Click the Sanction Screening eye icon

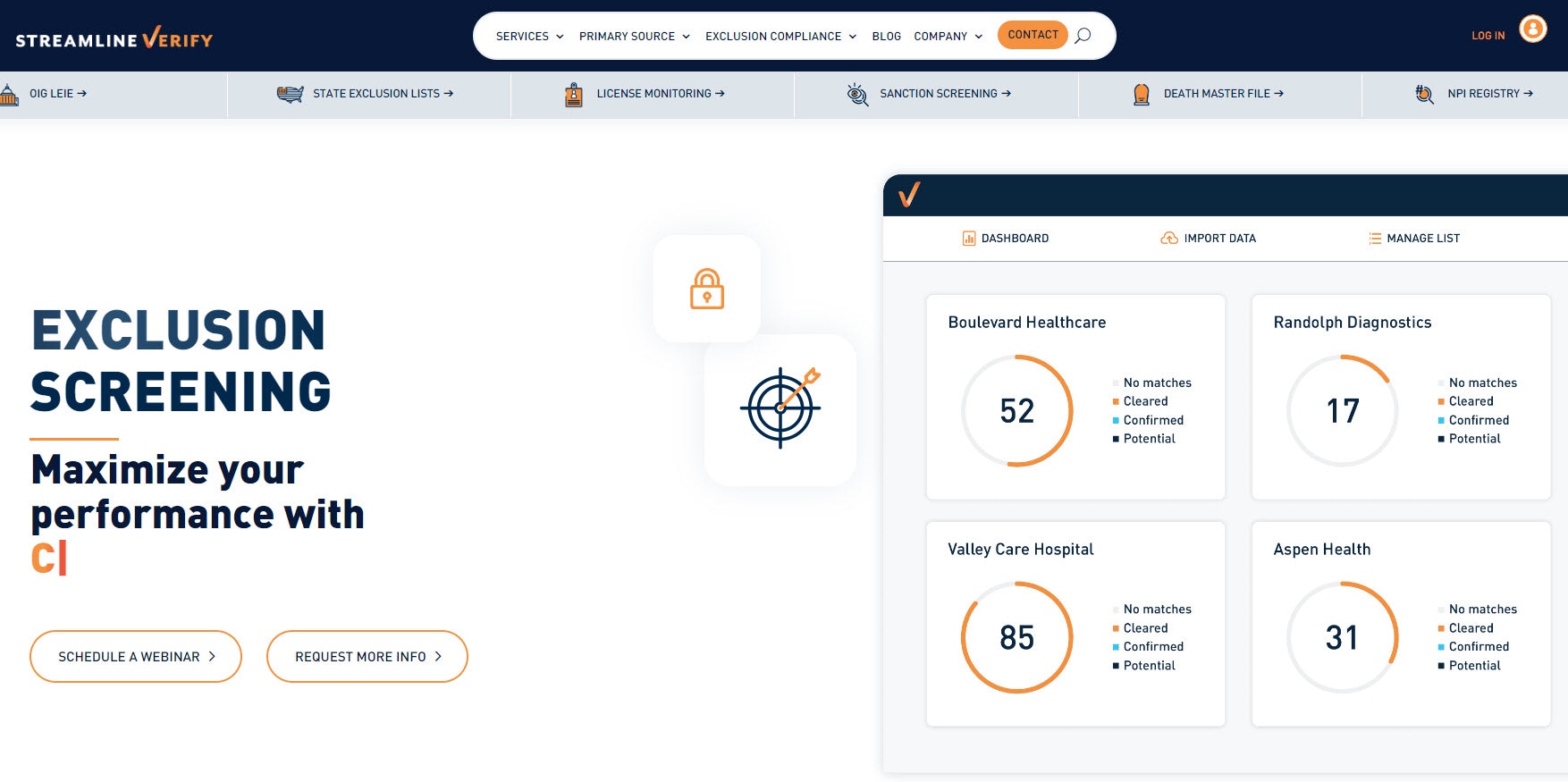tap(857, 94)
